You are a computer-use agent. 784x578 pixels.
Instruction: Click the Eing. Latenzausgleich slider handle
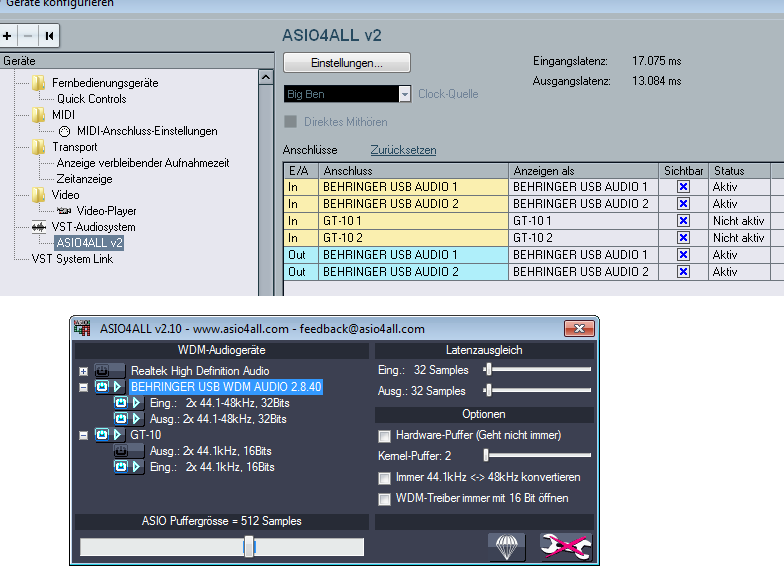pyautogui.click(x=488, y=370)
